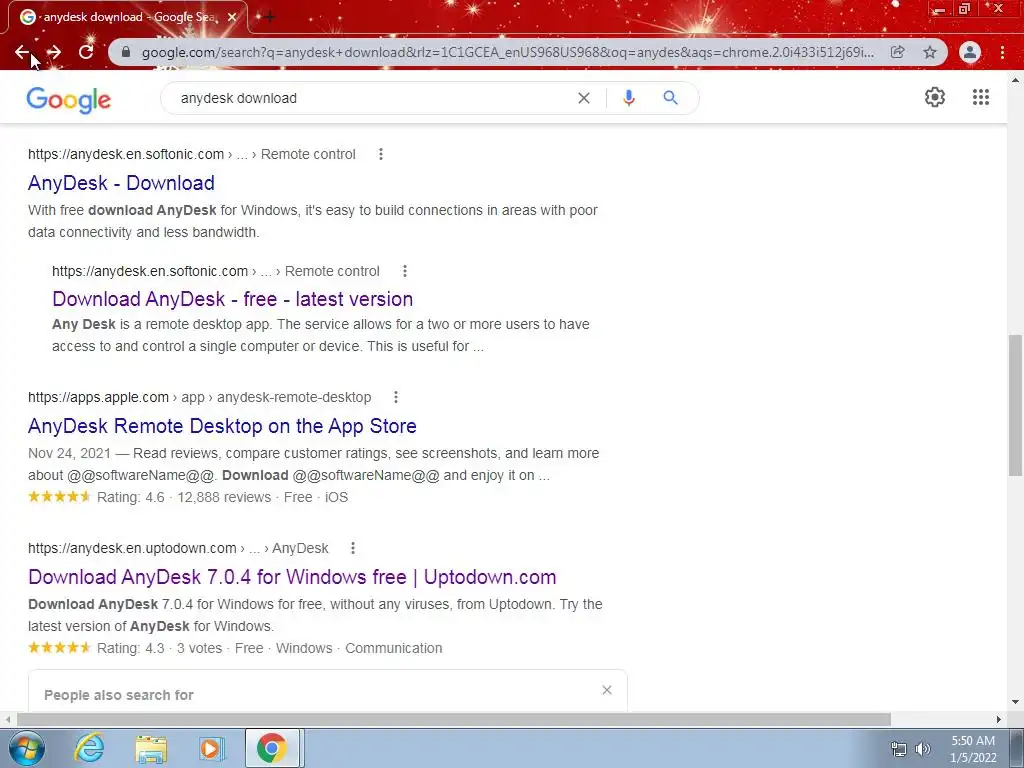Click "Rating: 4.3 · 3 votes" text
Viewport: 1024px width, 768px height.
[x=159, y=648]
